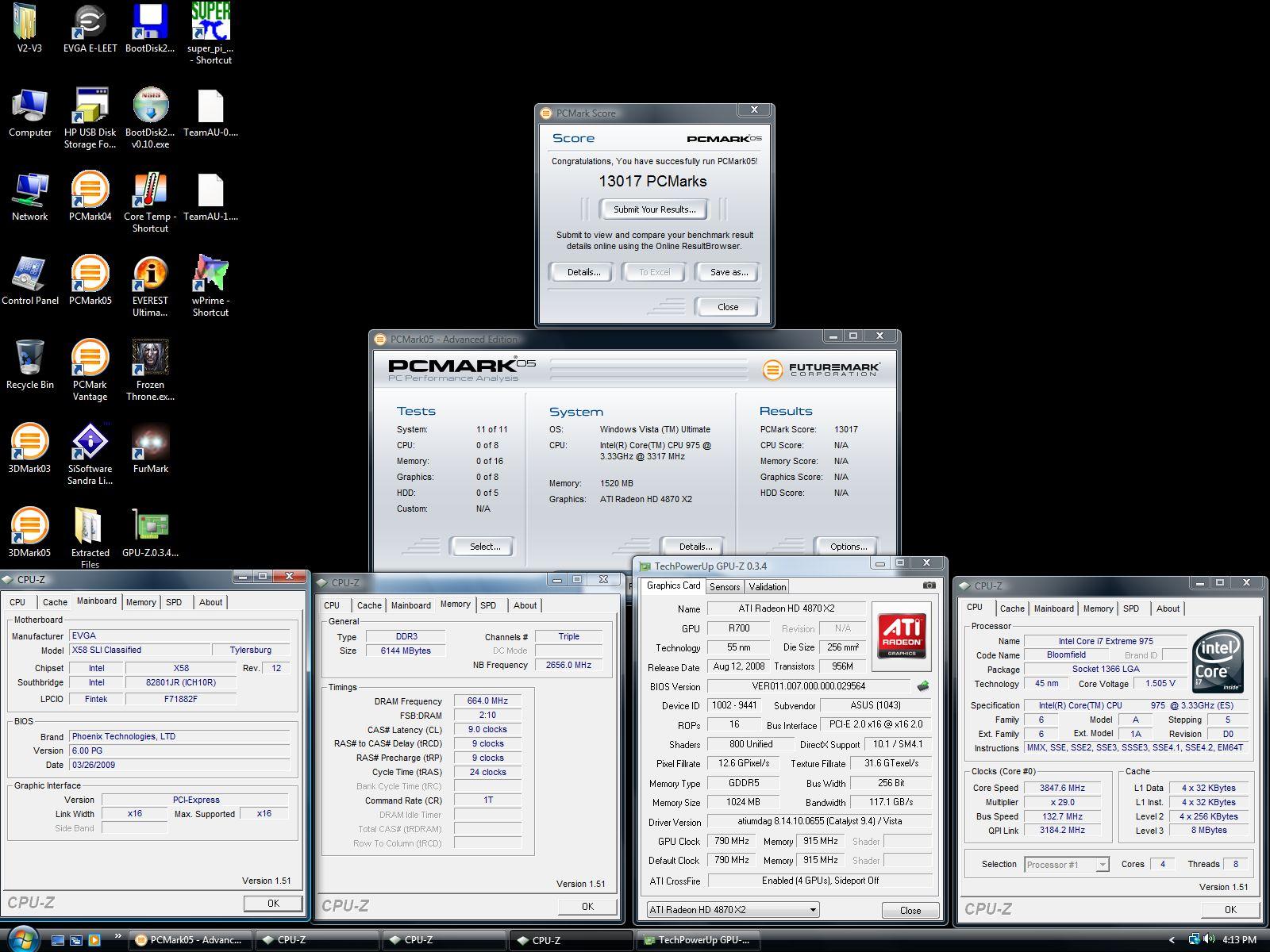Switch to PCMark05 taskbar button
Viewport: 1270px width, 952px height.
point(190,940)
